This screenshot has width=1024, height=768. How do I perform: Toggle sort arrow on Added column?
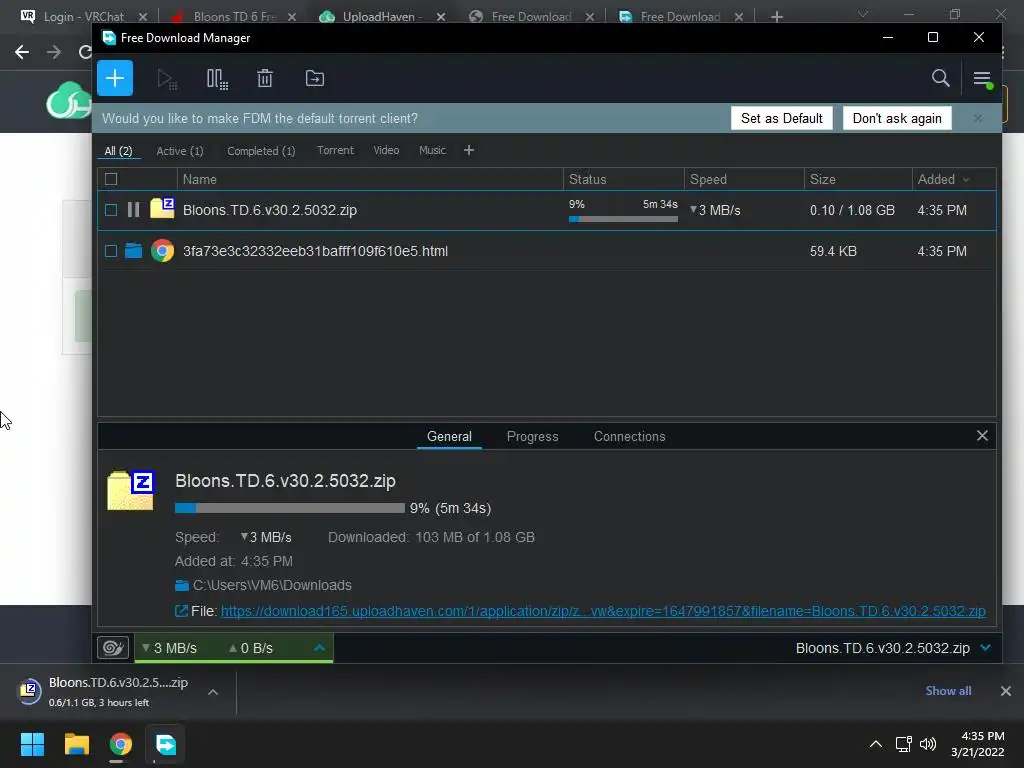tap(966, 180)
